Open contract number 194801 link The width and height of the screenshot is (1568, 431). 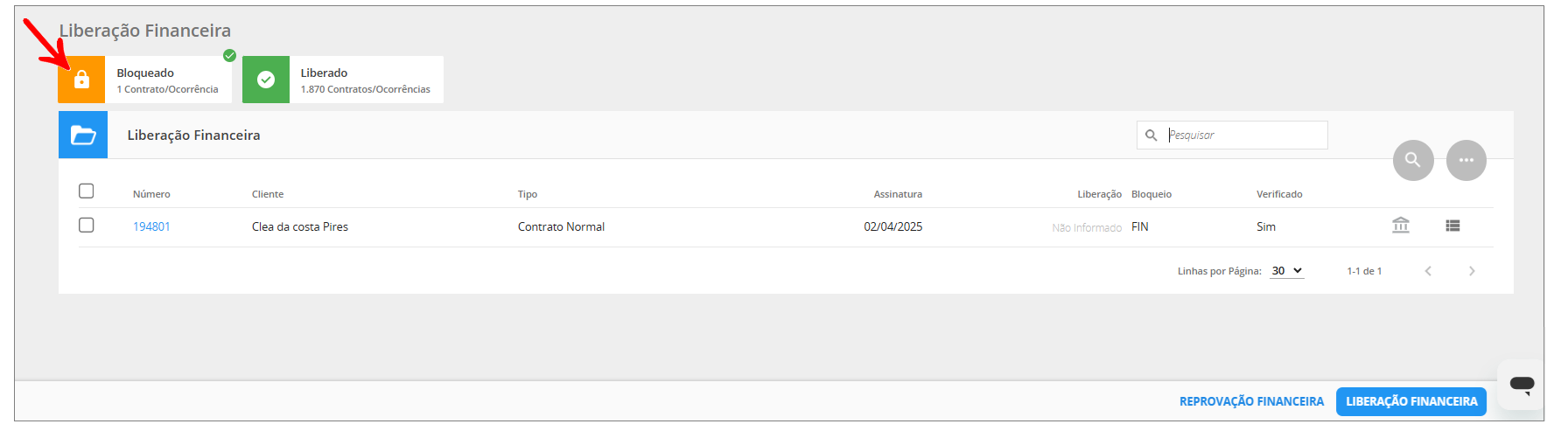tap(151, 226)
